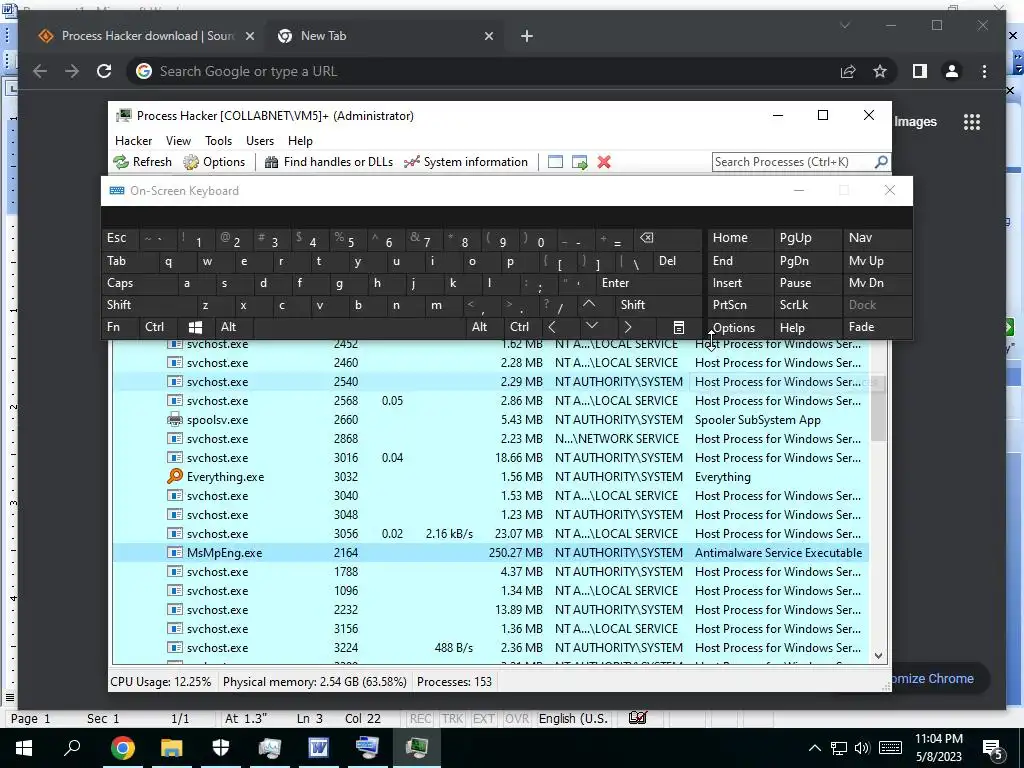Click the backspace key icon on keyboard
This screenshot has height=768, width=1024.
coord(668,238)
